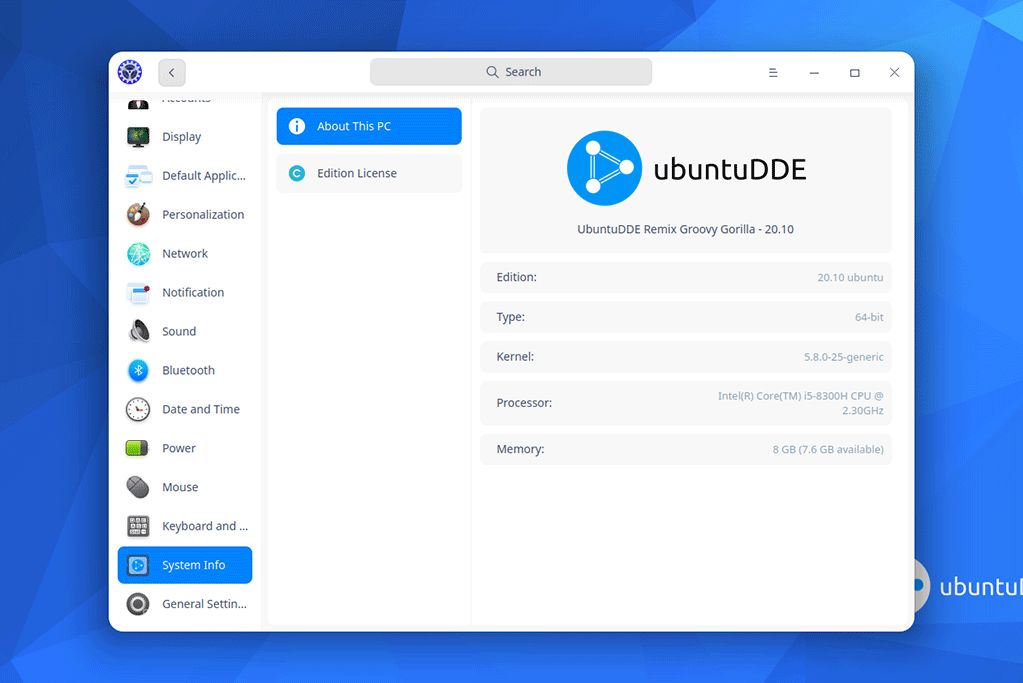Screen dimensions: 1023x683
Task: Go back with the back arrow button
Action: pyautogui.click(x=172, y=72)
